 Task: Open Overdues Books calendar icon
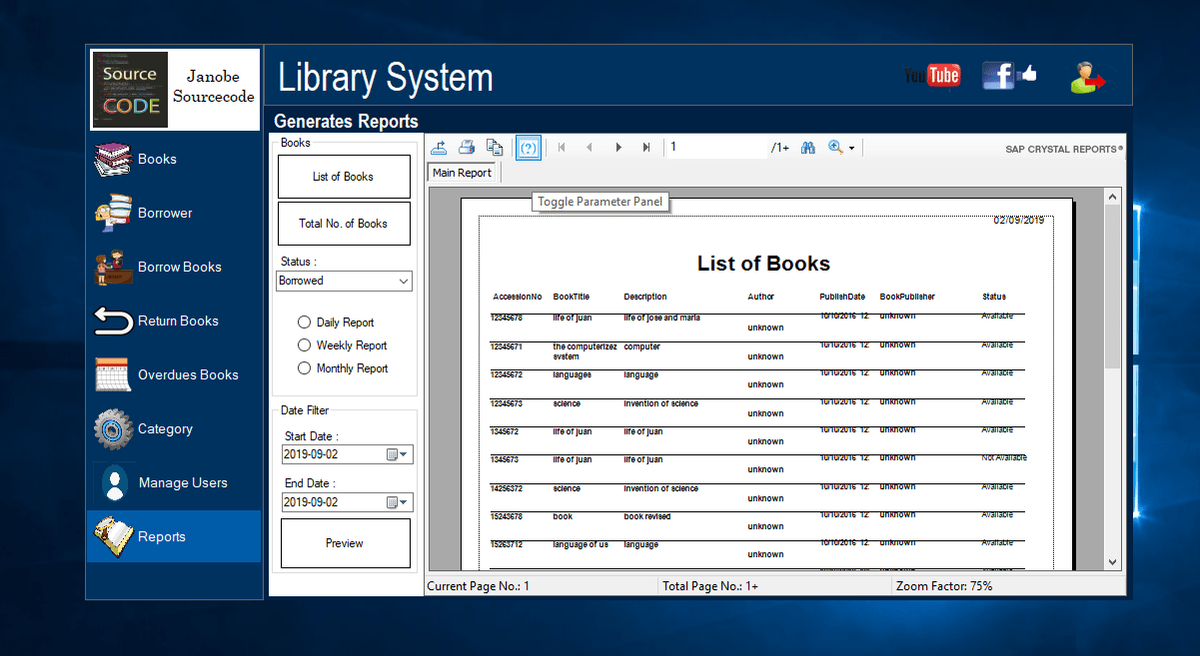point(112,375)
